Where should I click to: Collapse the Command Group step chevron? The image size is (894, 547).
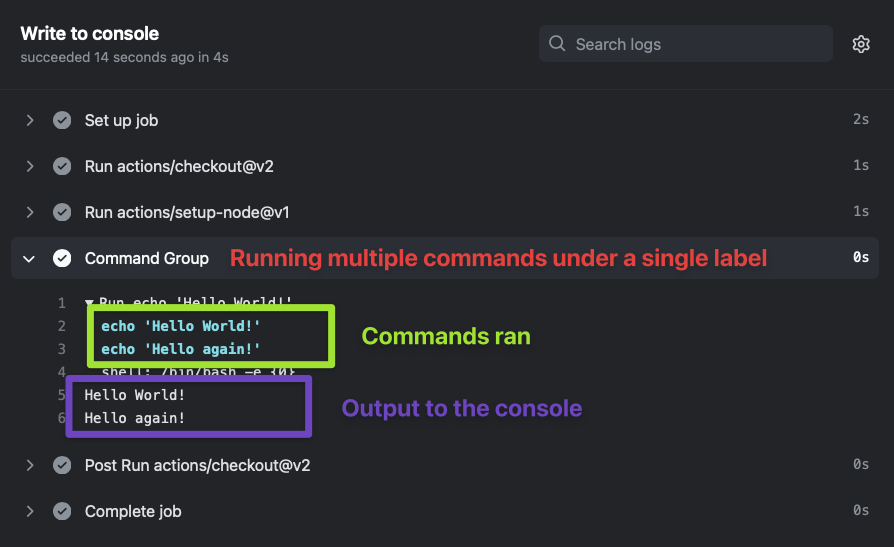[x=30, y=258]
